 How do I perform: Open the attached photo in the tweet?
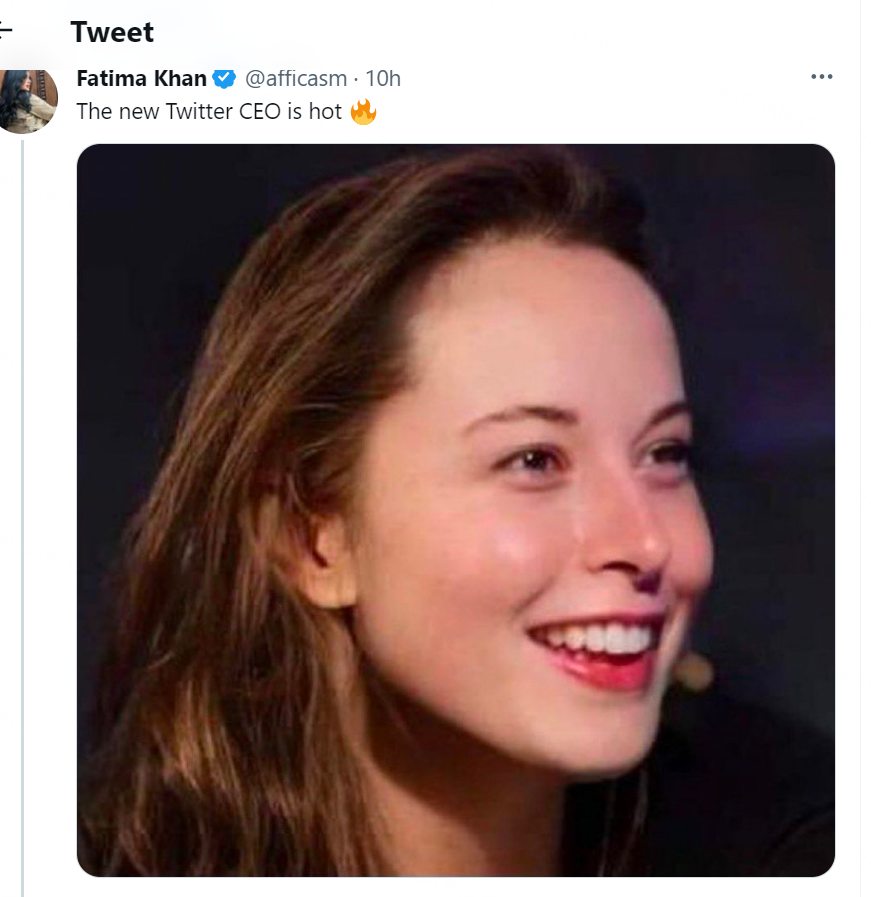pos(455,510)
